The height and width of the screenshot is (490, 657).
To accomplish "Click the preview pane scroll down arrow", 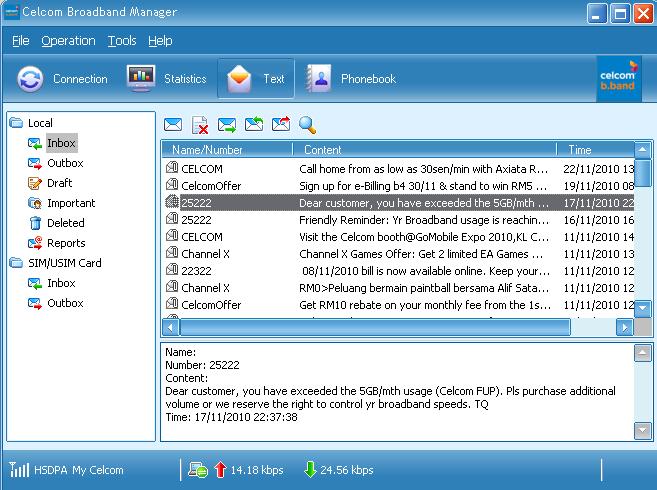I will click(642, 430).
